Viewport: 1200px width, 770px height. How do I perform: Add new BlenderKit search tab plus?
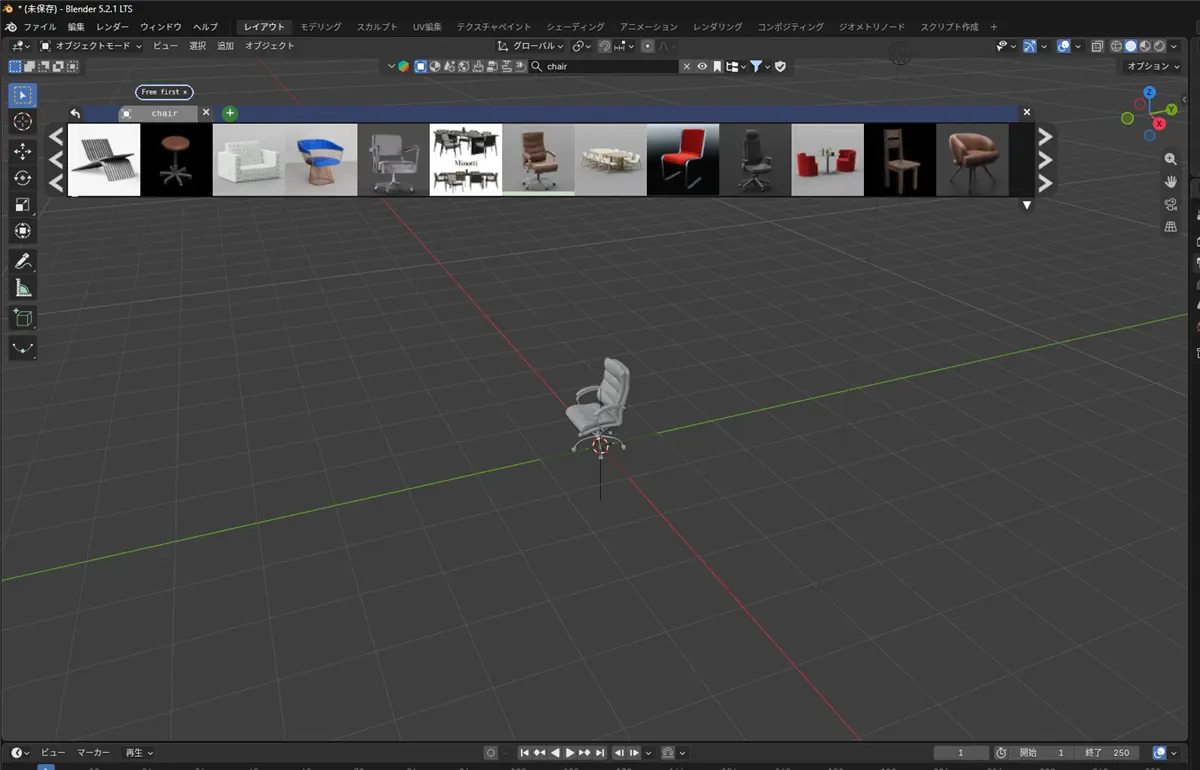[x=230, y=113]
